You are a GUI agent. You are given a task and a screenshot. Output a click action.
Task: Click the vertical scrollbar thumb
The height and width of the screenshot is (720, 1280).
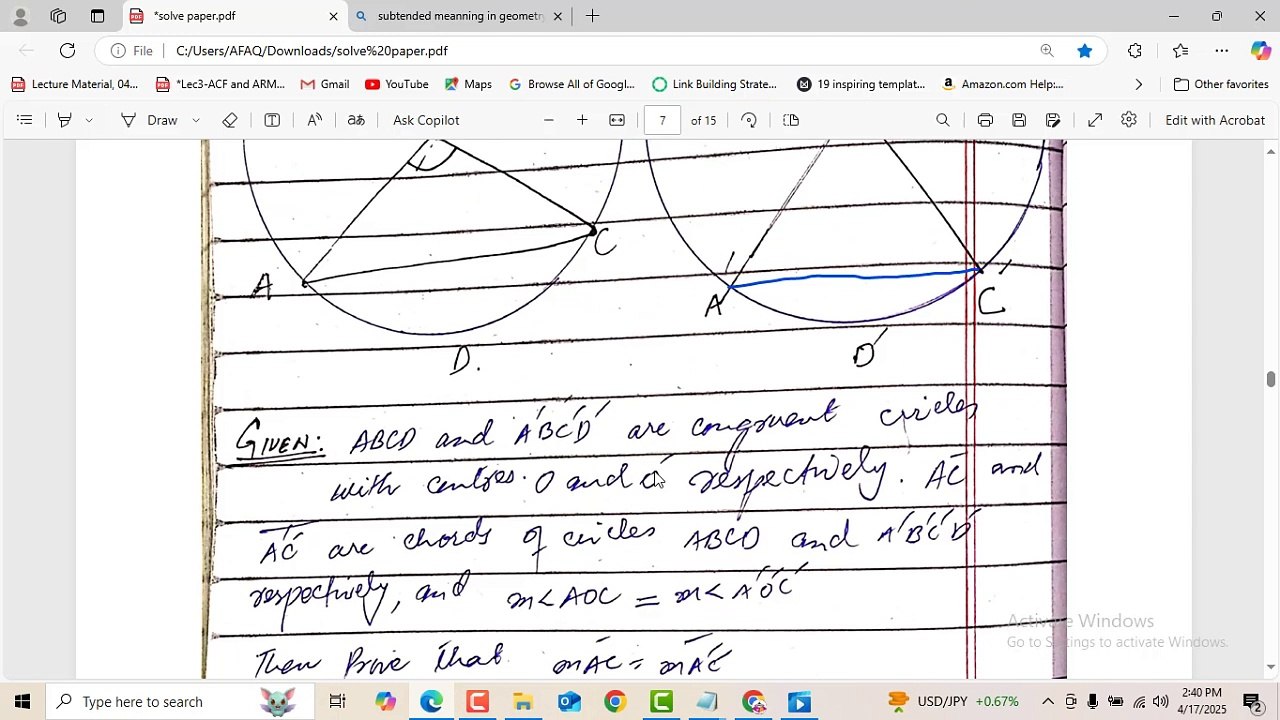pos(1271,379)
